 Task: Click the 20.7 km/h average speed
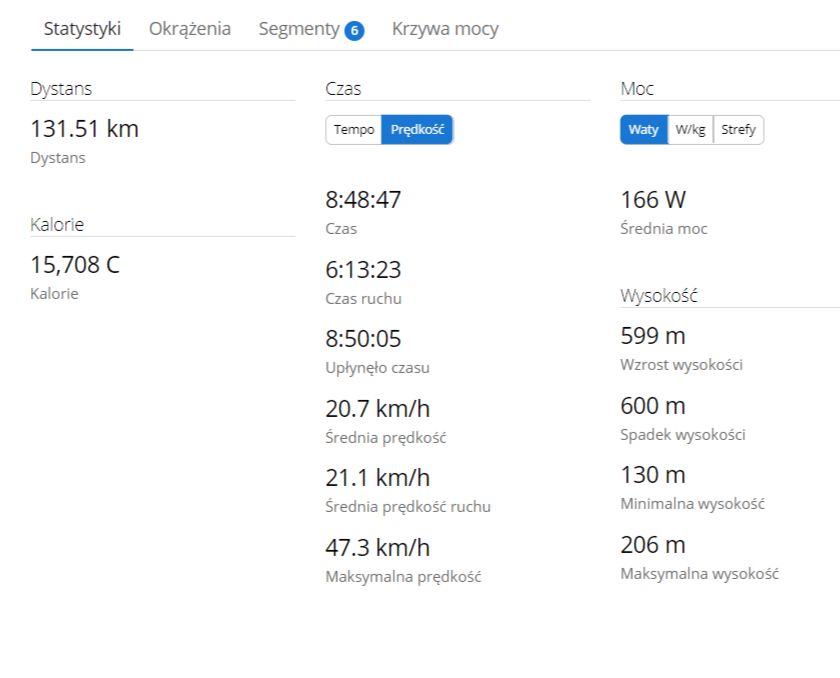[378, 409]
